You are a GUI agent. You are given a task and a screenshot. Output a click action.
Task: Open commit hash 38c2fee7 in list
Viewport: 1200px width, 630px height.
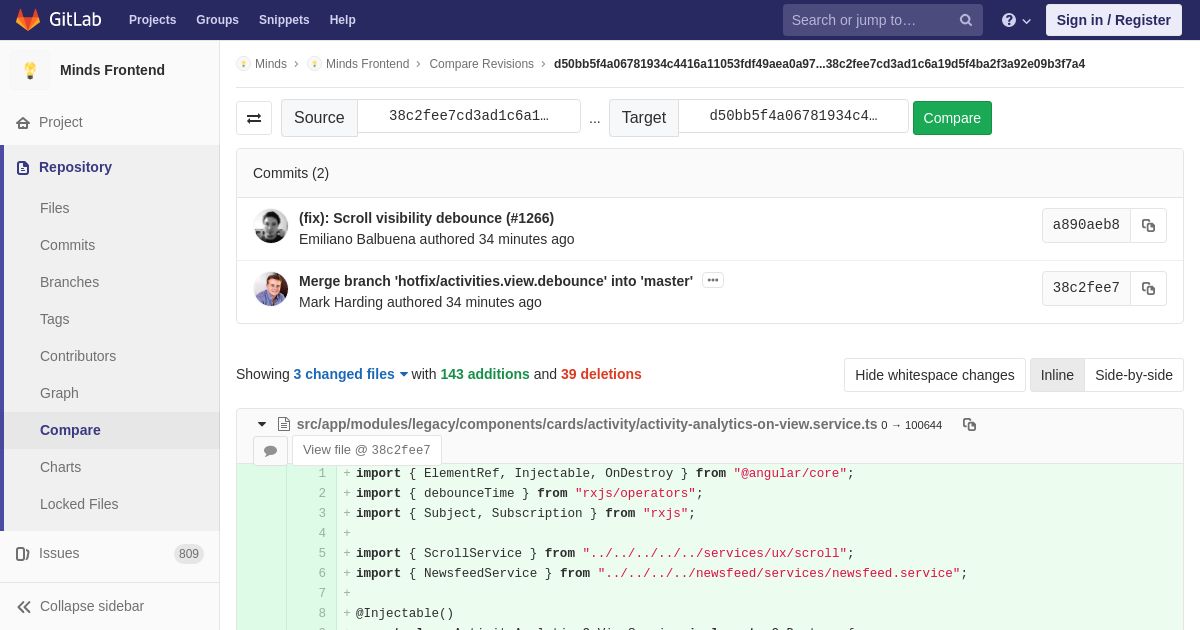tap(1086, 288)
